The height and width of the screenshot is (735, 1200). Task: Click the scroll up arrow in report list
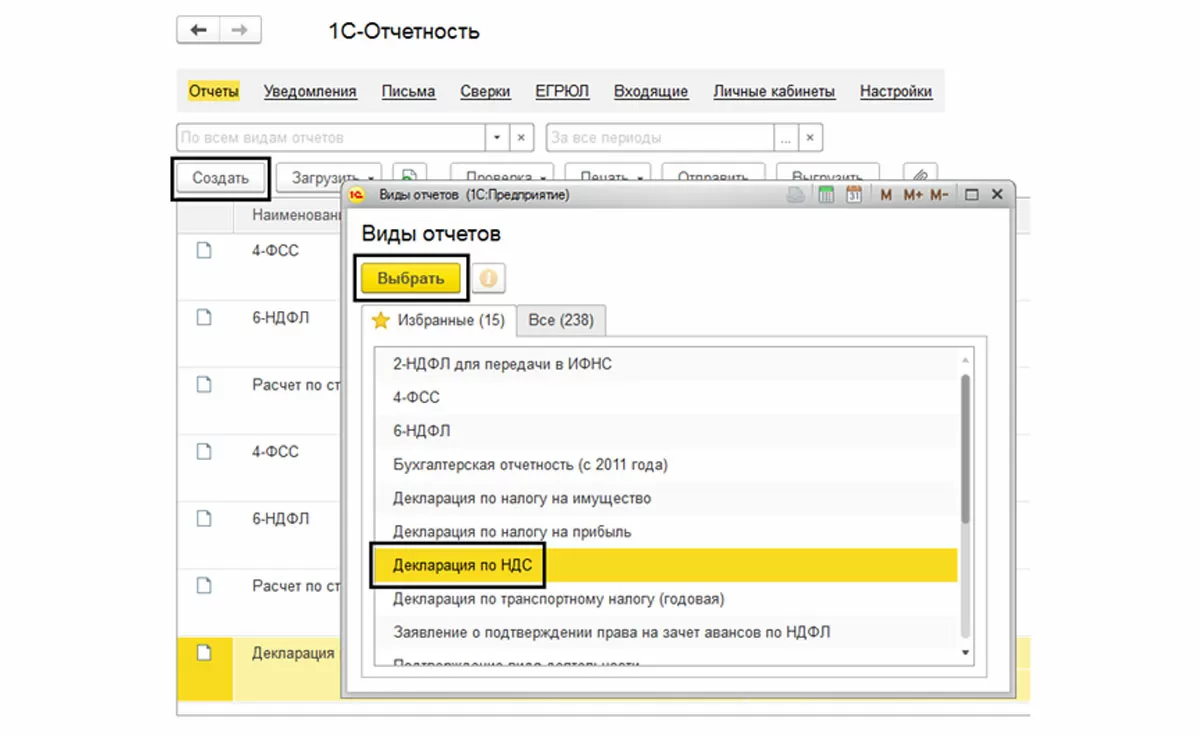click(965, 361)
